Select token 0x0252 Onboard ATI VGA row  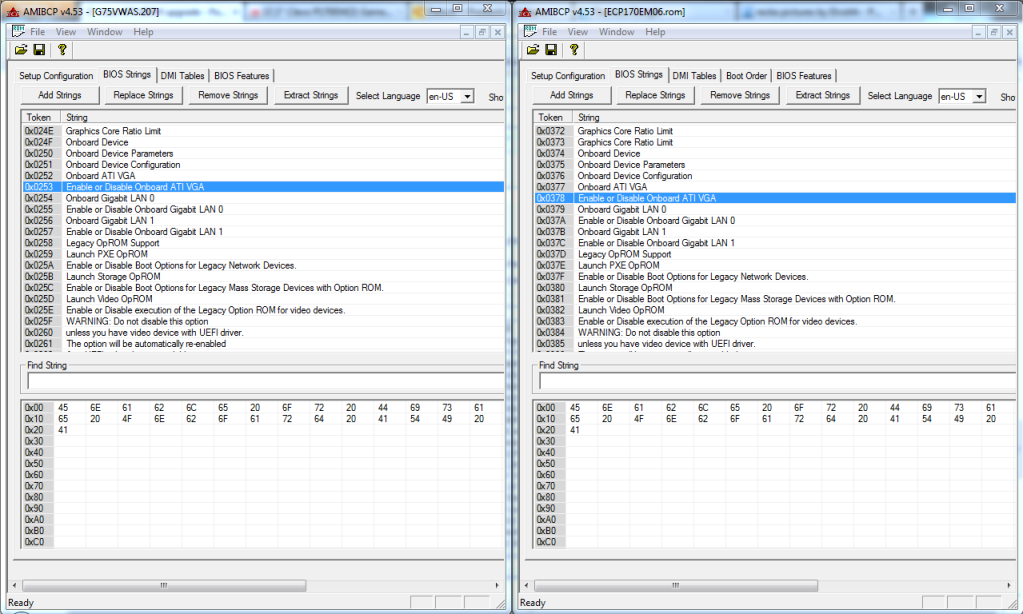[263, 176]
